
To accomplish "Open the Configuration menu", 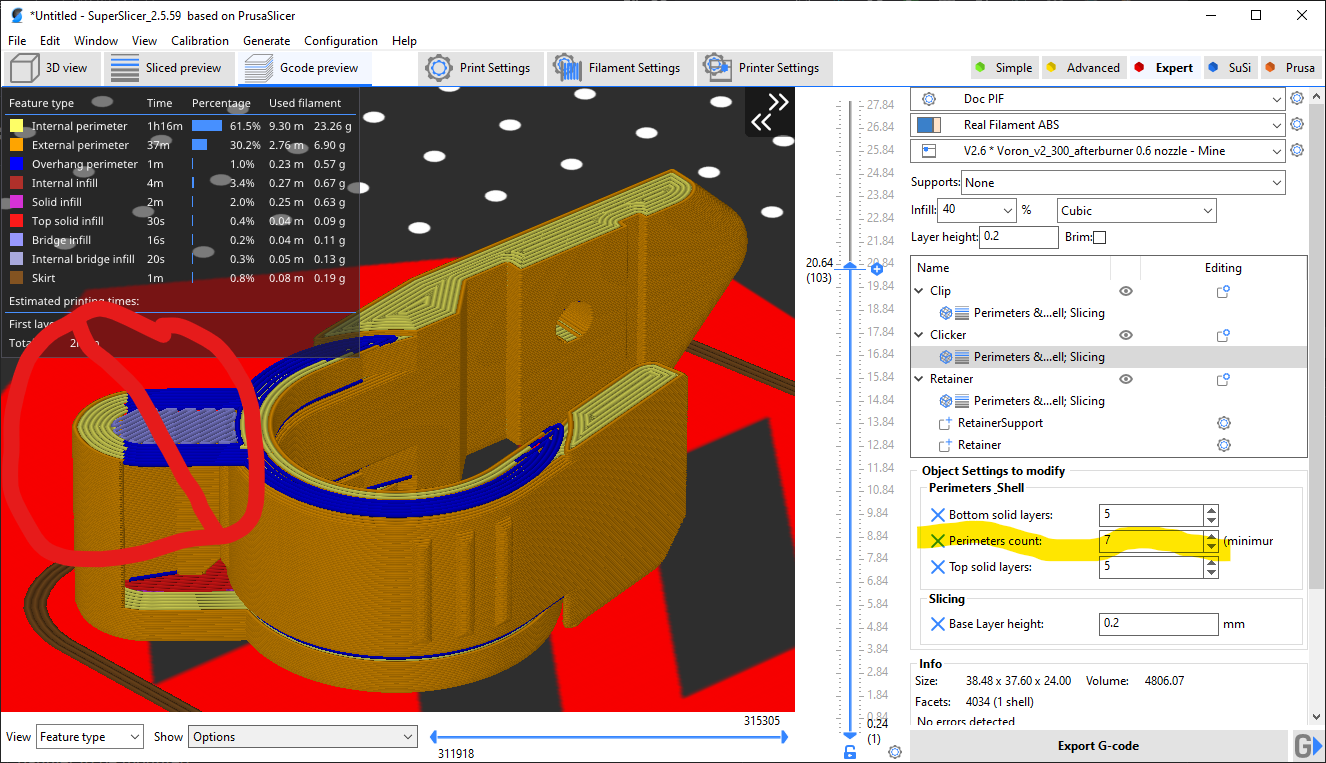I will tap(341, 41).
